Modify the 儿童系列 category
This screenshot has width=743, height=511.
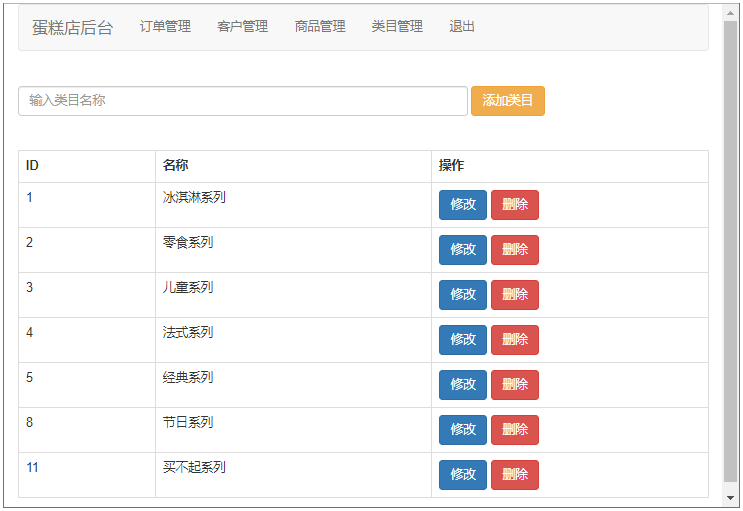[462, 295]
